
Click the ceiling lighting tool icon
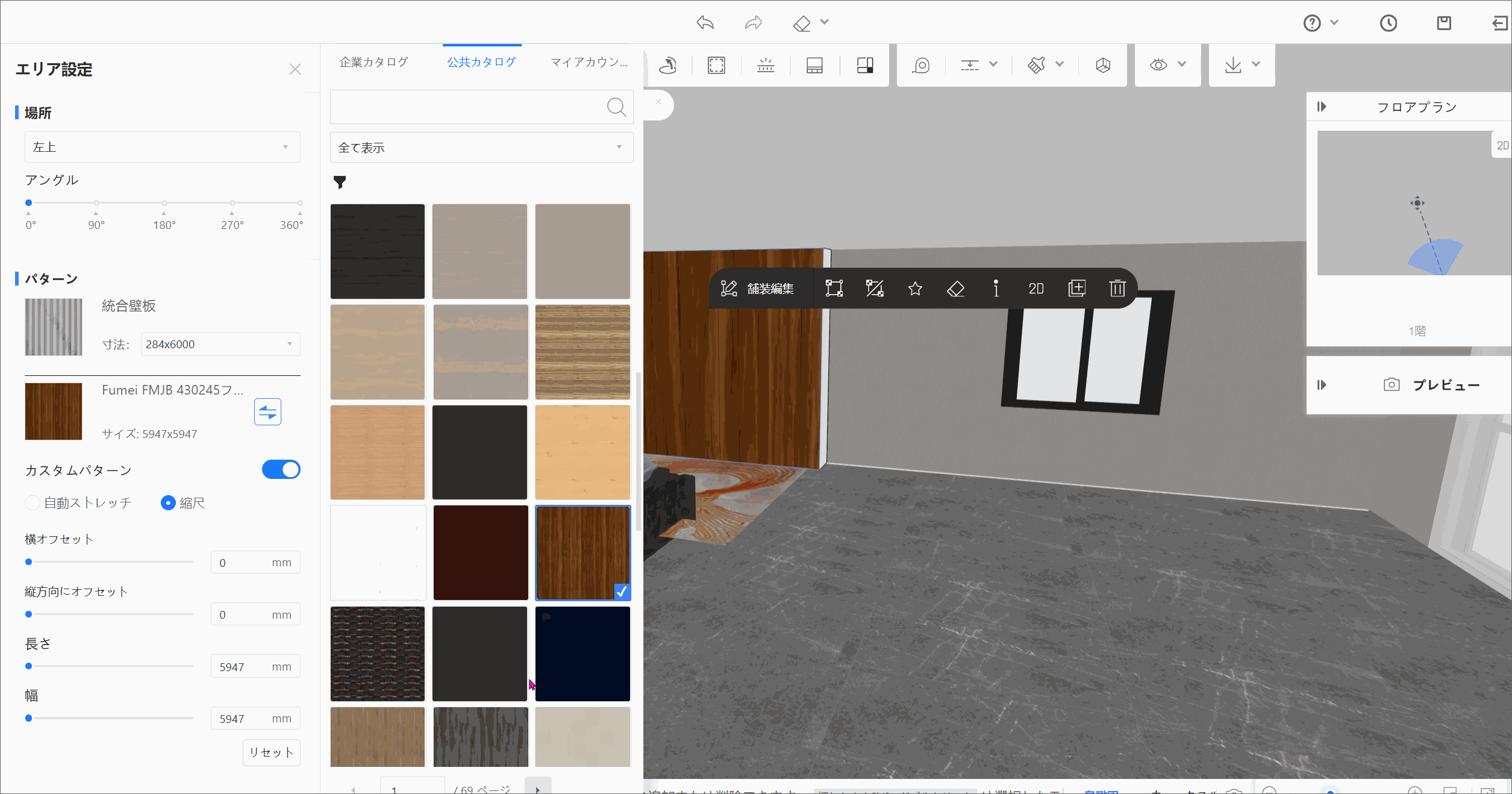(766, 65)
